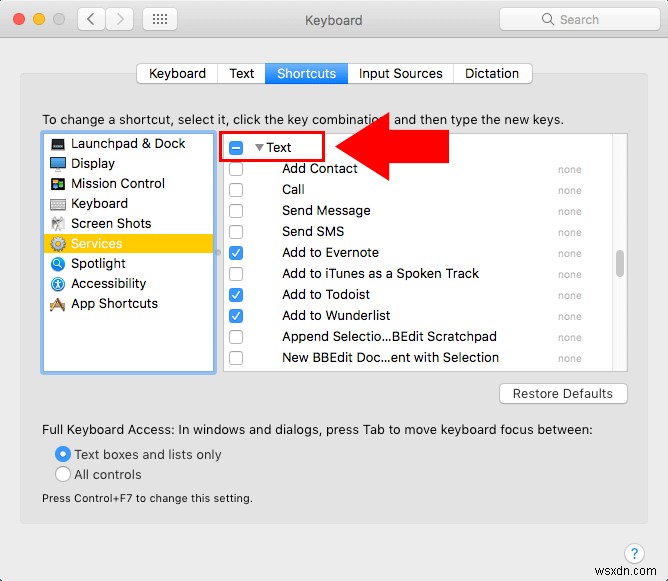The image size is (668, 581).
Task: Select Screen Shots category
Action: click(x=128, y=224)
